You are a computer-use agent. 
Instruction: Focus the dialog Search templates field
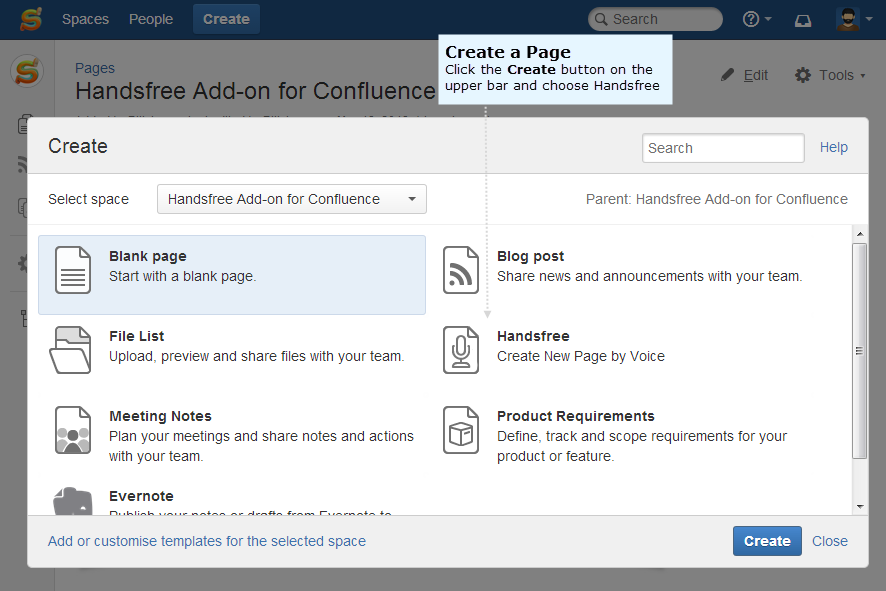(x=723, y=148)
